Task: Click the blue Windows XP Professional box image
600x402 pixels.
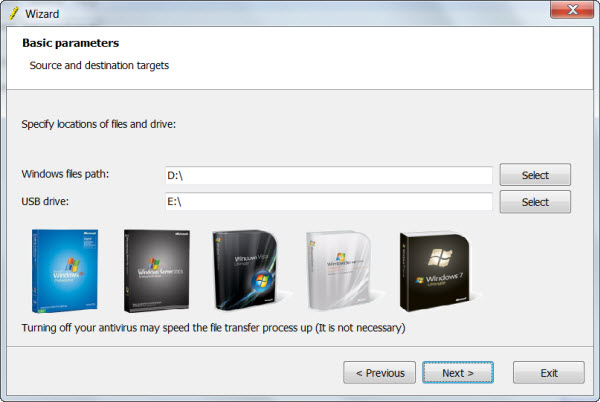Action: [65, 271]
